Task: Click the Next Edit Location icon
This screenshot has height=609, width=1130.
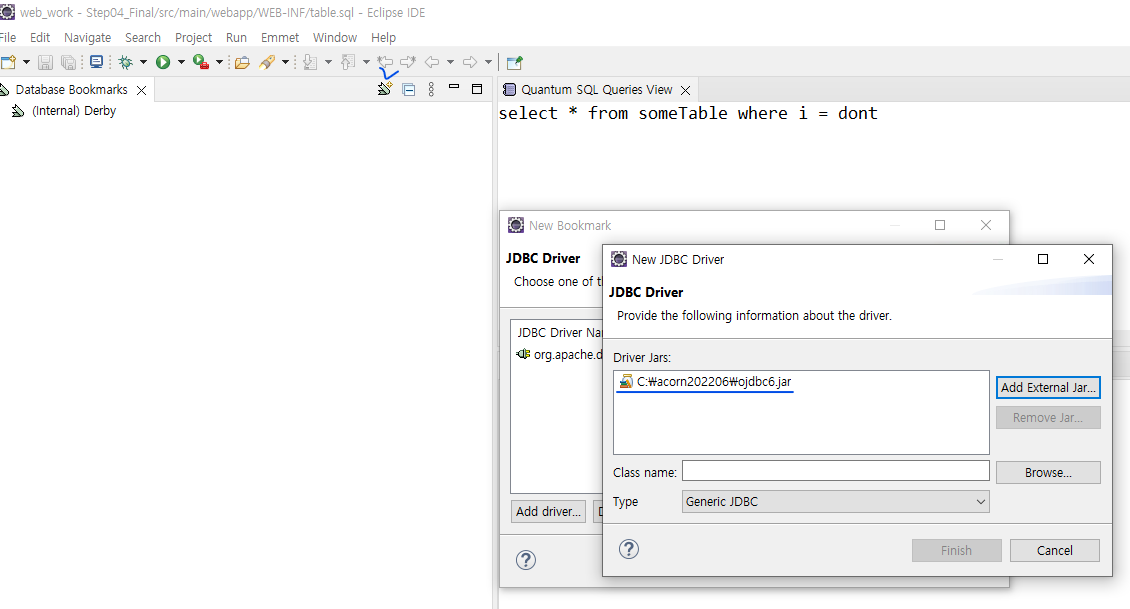Action: point(408,62)
